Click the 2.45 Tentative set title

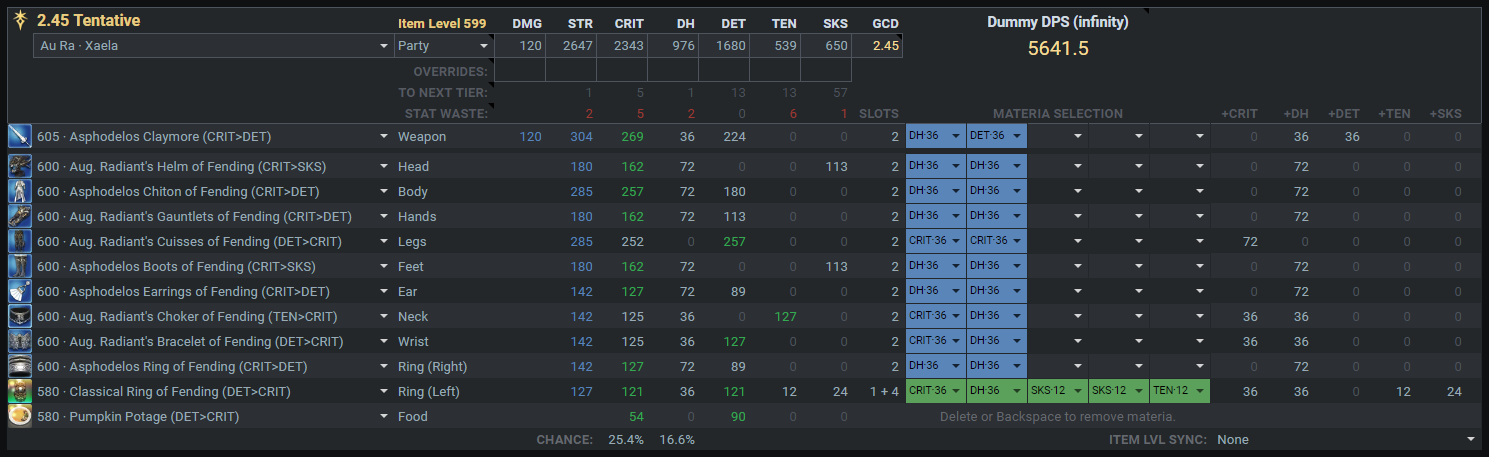tap(89, 21)
